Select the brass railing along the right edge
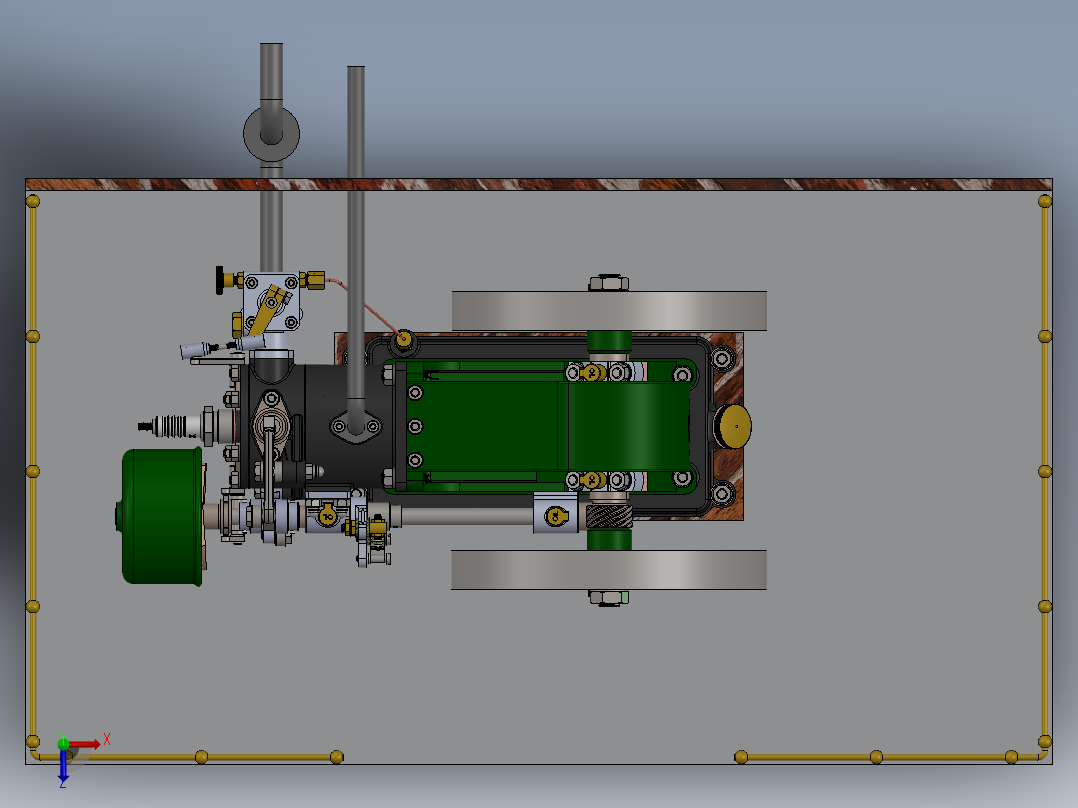1078x808 pixels. (1045, 472)
